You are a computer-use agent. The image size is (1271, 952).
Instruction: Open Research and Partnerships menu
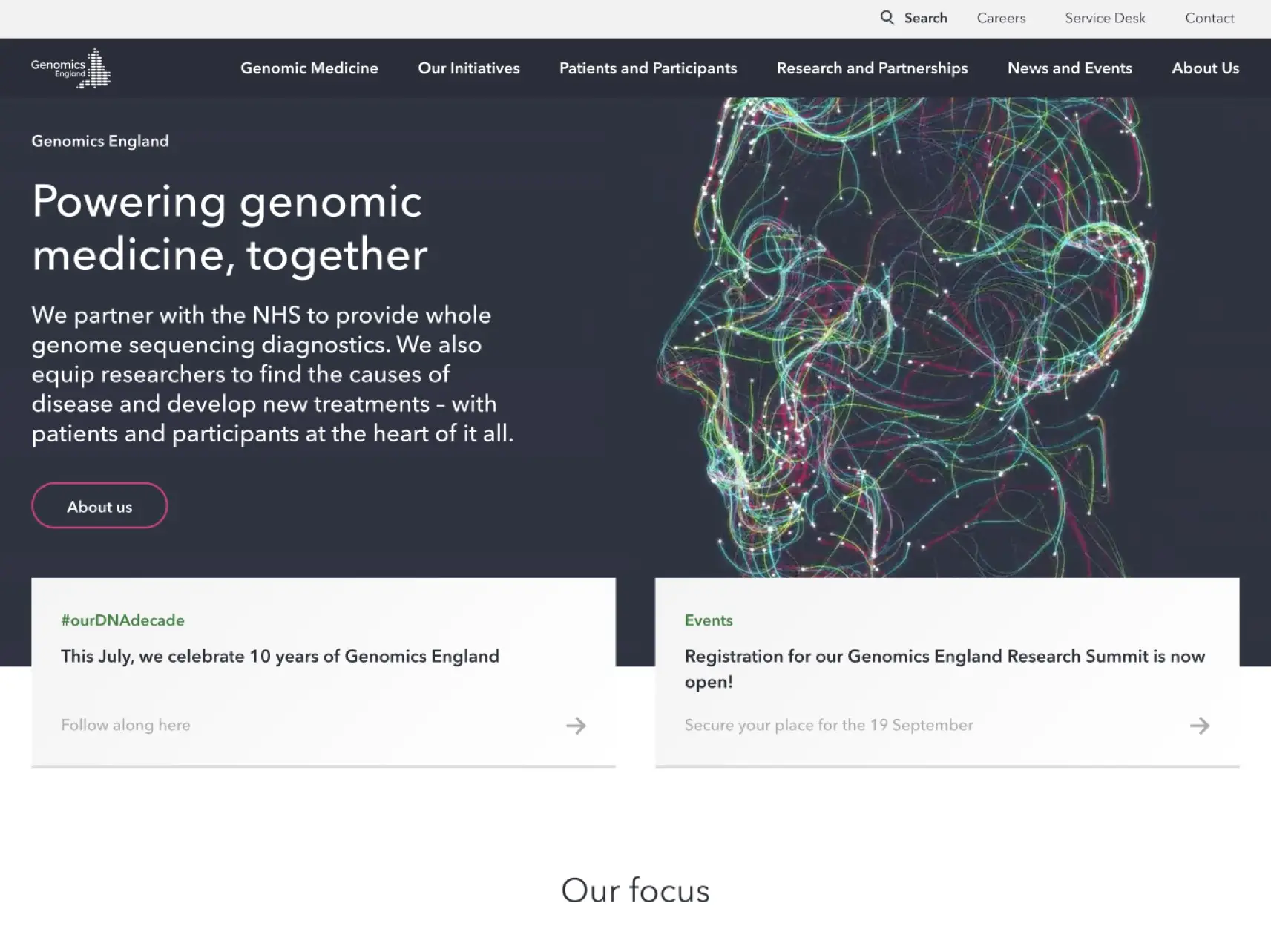click(x=872, y=68)
